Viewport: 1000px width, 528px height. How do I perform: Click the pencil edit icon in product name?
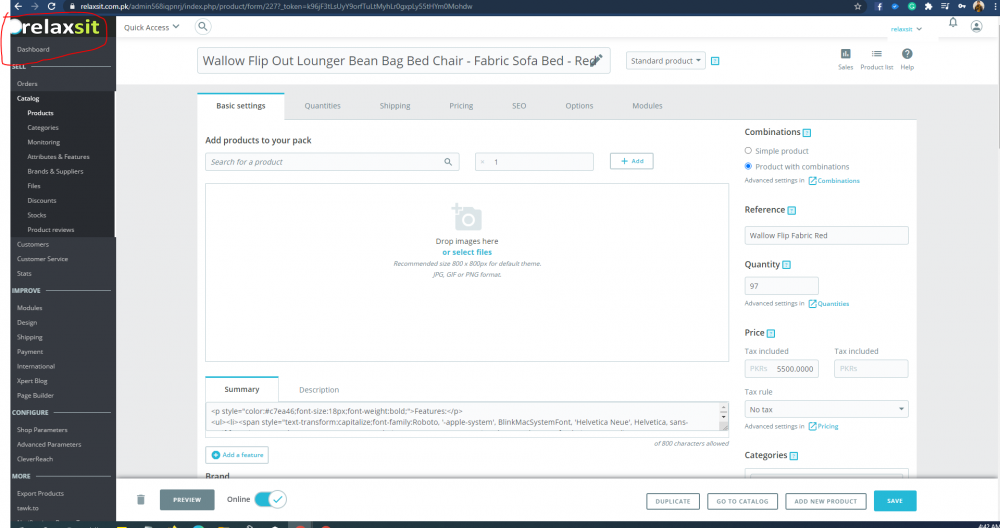click(x=596, y=61)
